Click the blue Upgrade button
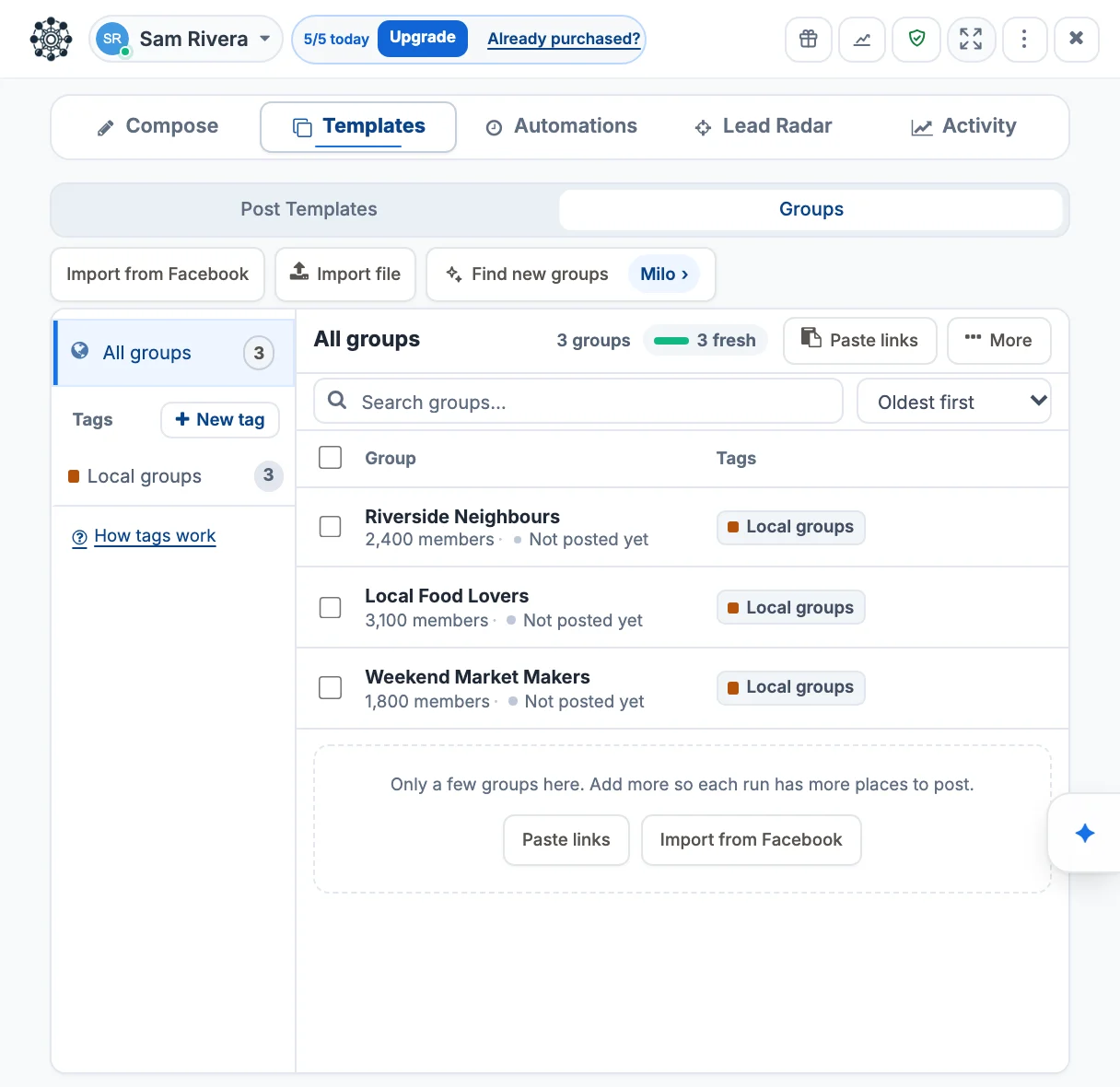This screenshot has height=1087, width=1120. coord(423,38)
